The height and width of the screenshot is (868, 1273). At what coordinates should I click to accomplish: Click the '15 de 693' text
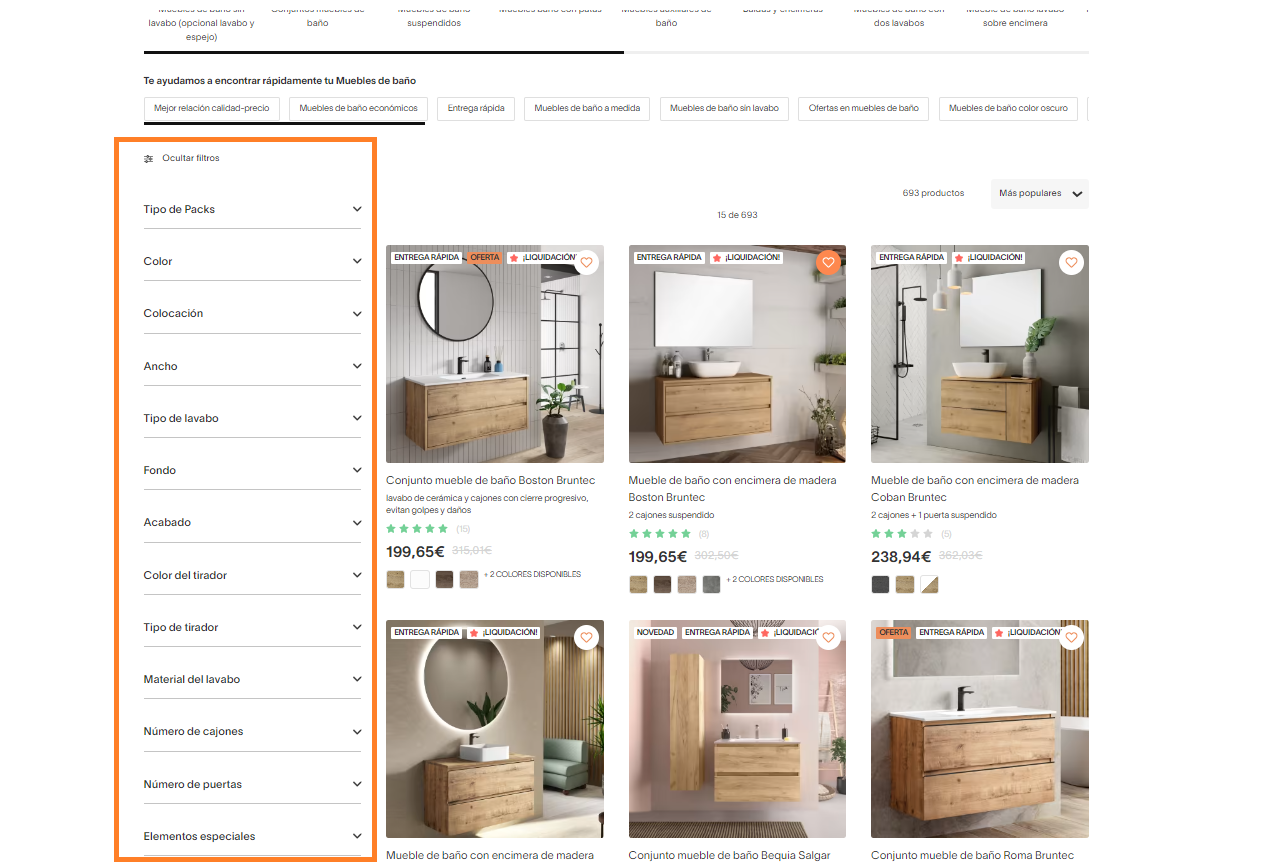pyautogui.click(x=737, y=215)
